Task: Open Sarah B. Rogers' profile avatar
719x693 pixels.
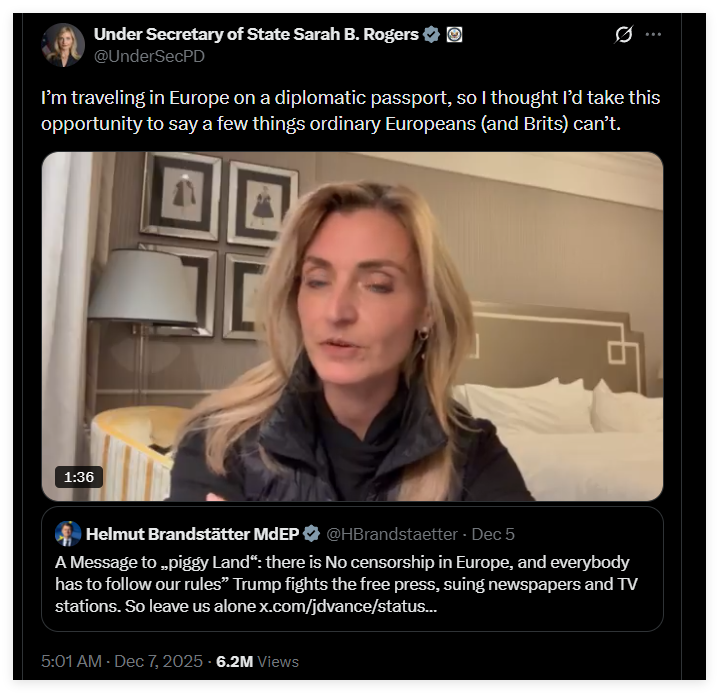Action: 63,44
